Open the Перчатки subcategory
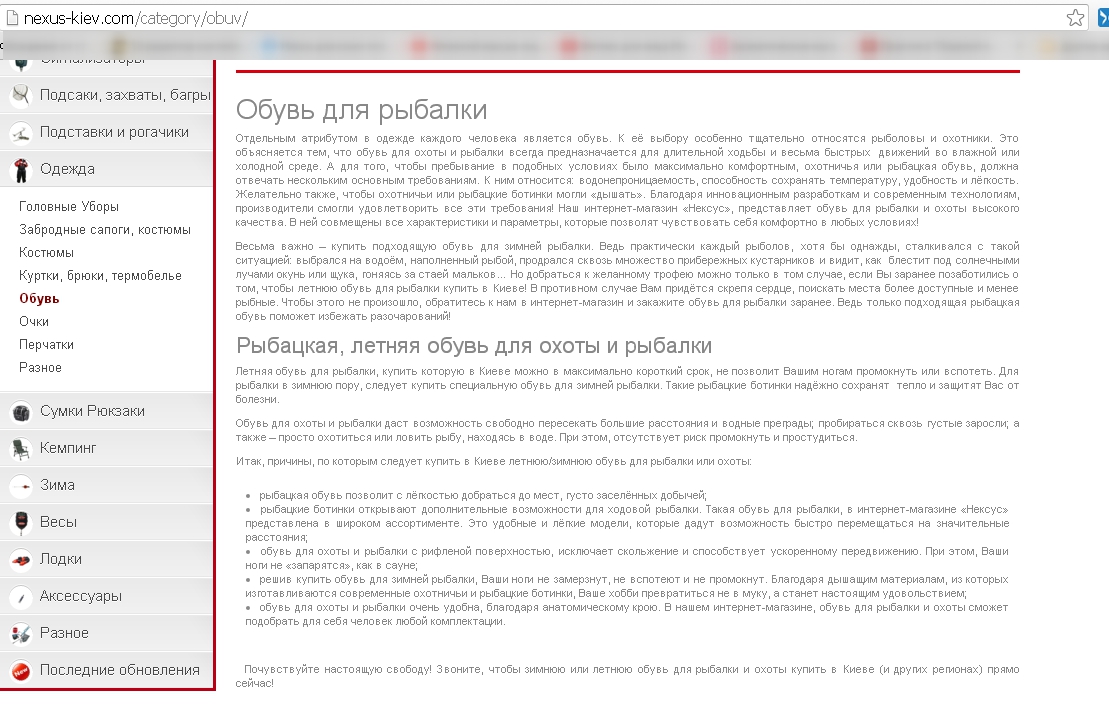Viewport: 1109px width, 715px height. tap(46, 344)
